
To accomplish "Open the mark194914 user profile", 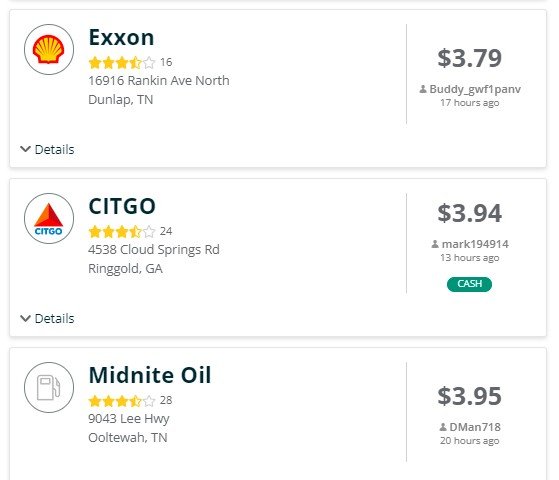I will click(x=475, y=244).
